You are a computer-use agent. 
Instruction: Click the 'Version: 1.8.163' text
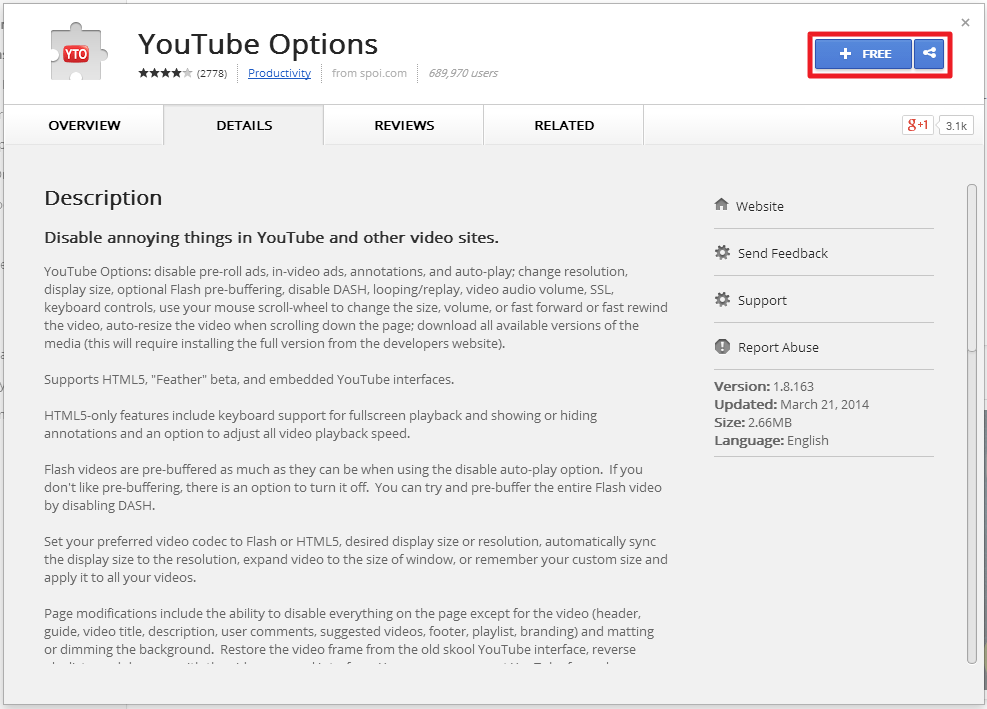[x=764, y=386]
